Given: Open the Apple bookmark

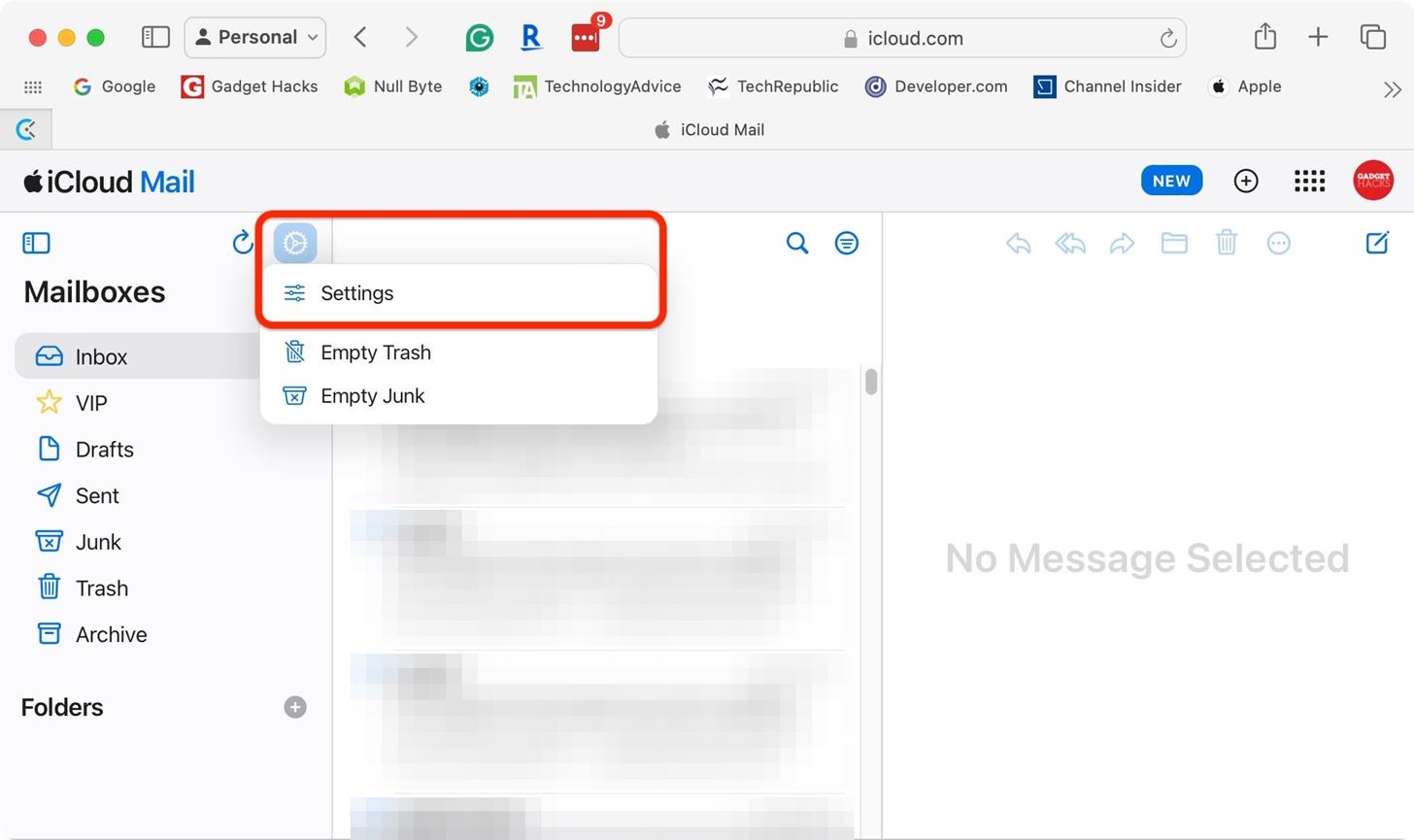Looking at the screenshot, I should [1245, 86].
